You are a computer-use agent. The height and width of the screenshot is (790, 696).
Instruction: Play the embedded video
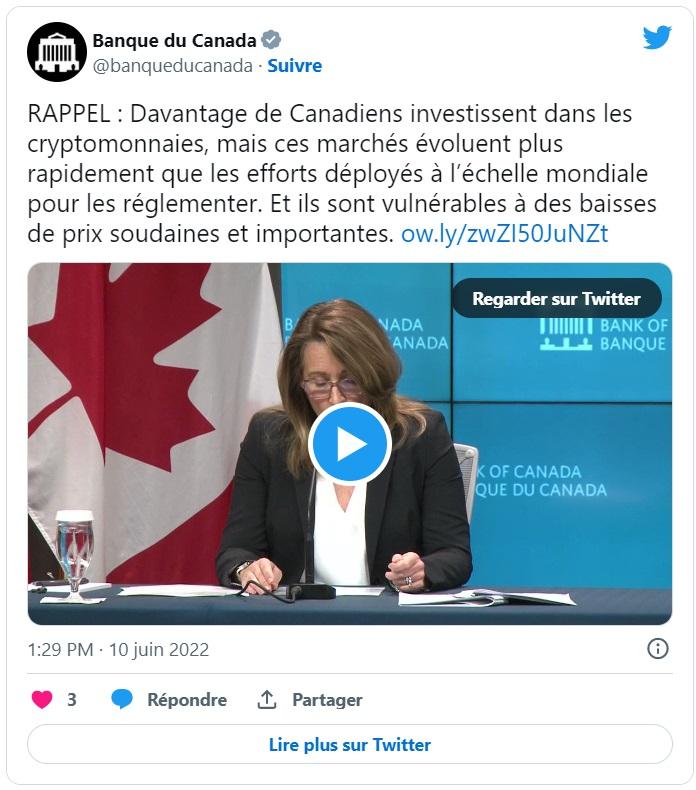(x=349, y=444)
